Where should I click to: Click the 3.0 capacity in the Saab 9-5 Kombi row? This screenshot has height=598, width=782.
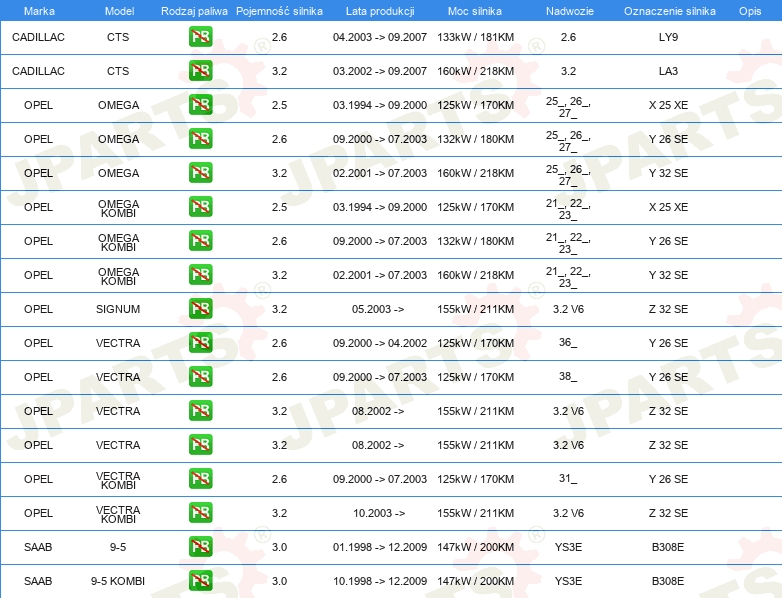[279, 581]
